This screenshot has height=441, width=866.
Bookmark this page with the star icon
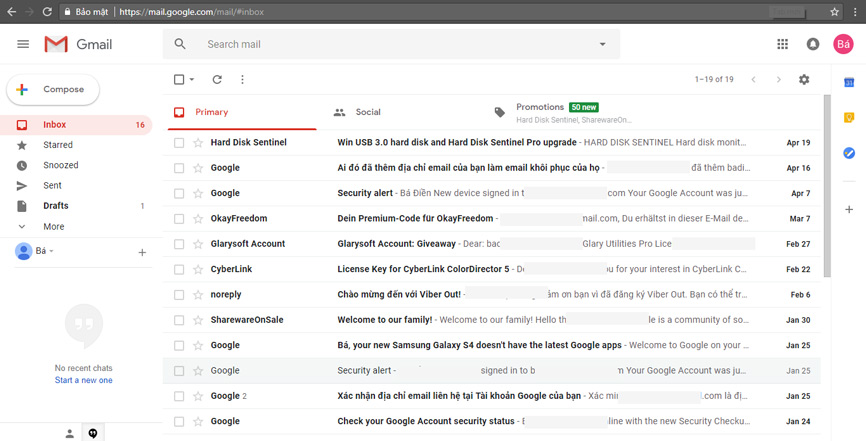point(835,12)
